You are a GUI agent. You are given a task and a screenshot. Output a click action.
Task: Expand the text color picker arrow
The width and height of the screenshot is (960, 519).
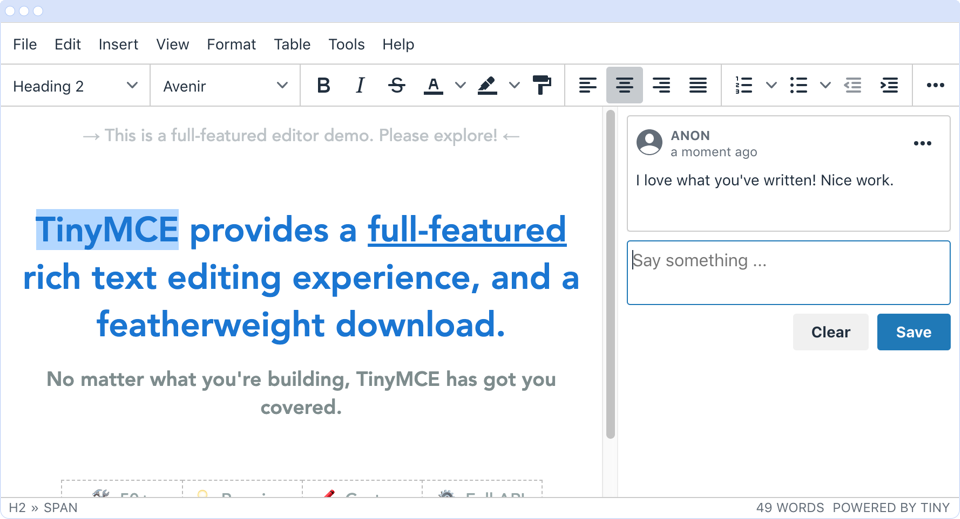click(460, 86)
